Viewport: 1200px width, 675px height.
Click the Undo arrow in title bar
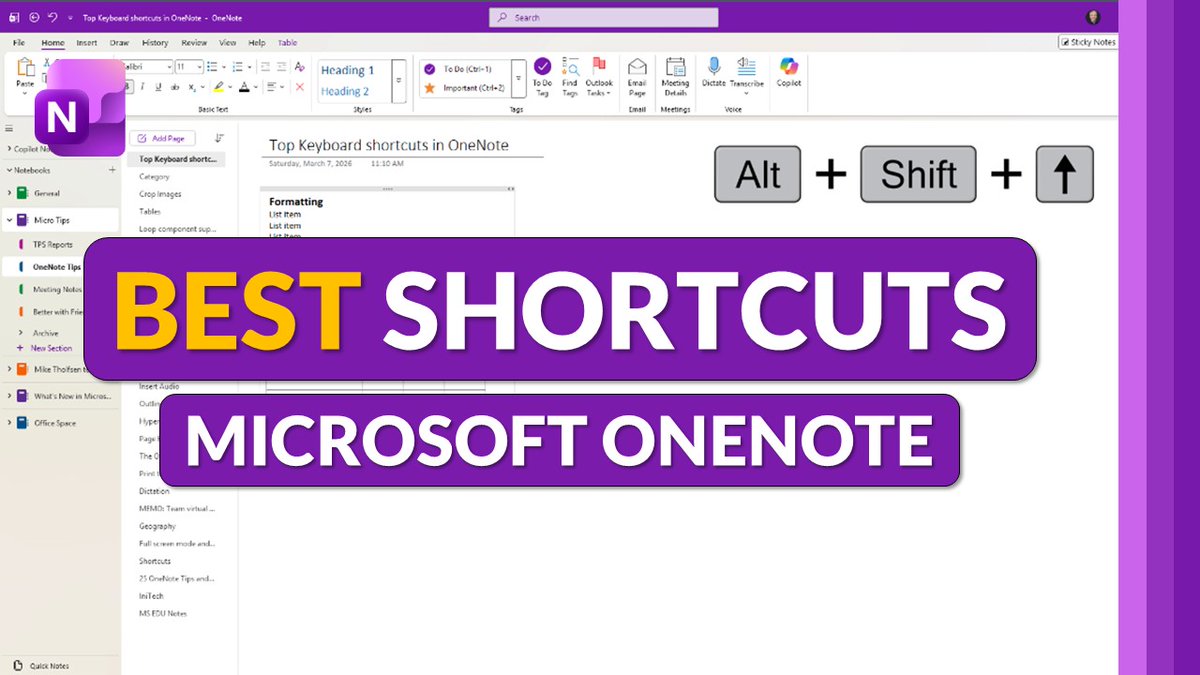click(x=53, y=18)
